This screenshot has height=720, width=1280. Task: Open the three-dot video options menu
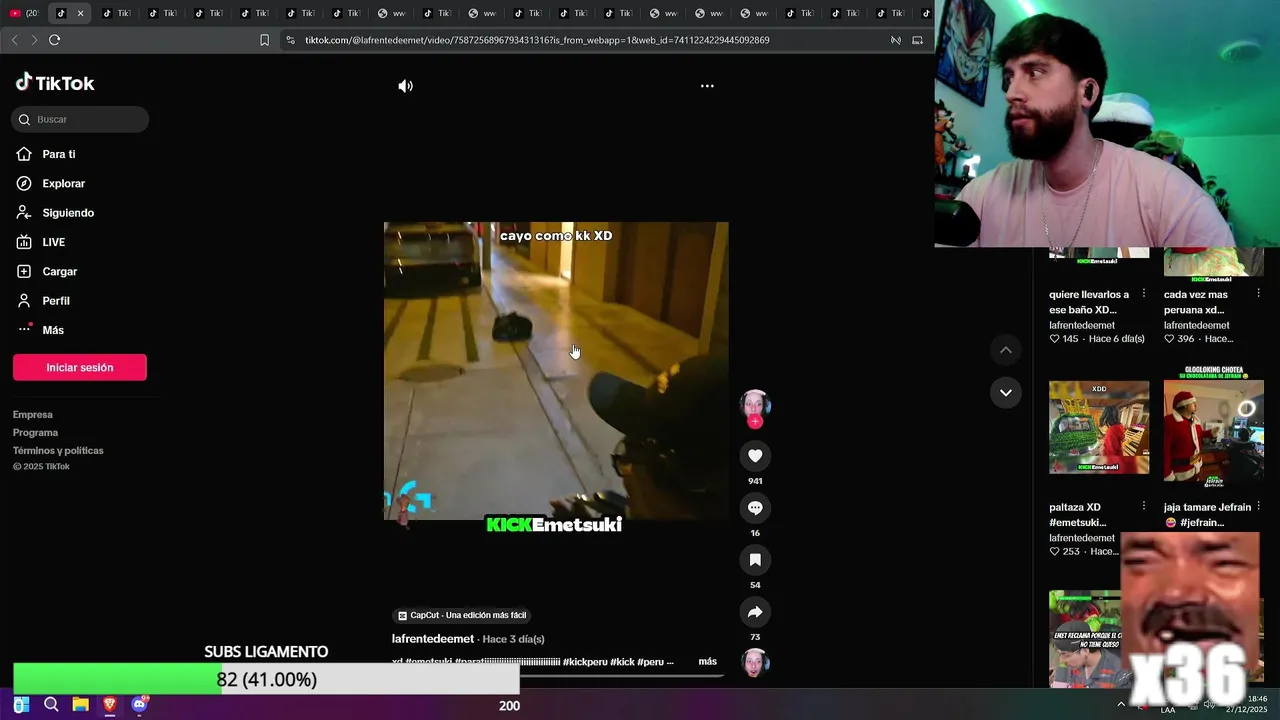(707, 86)
